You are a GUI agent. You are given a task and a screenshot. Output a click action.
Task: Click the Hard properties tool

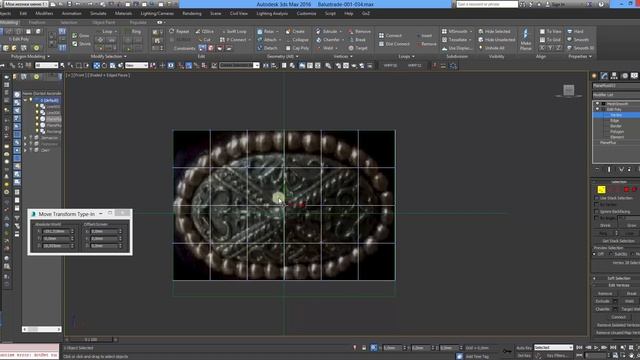point(575,31)
